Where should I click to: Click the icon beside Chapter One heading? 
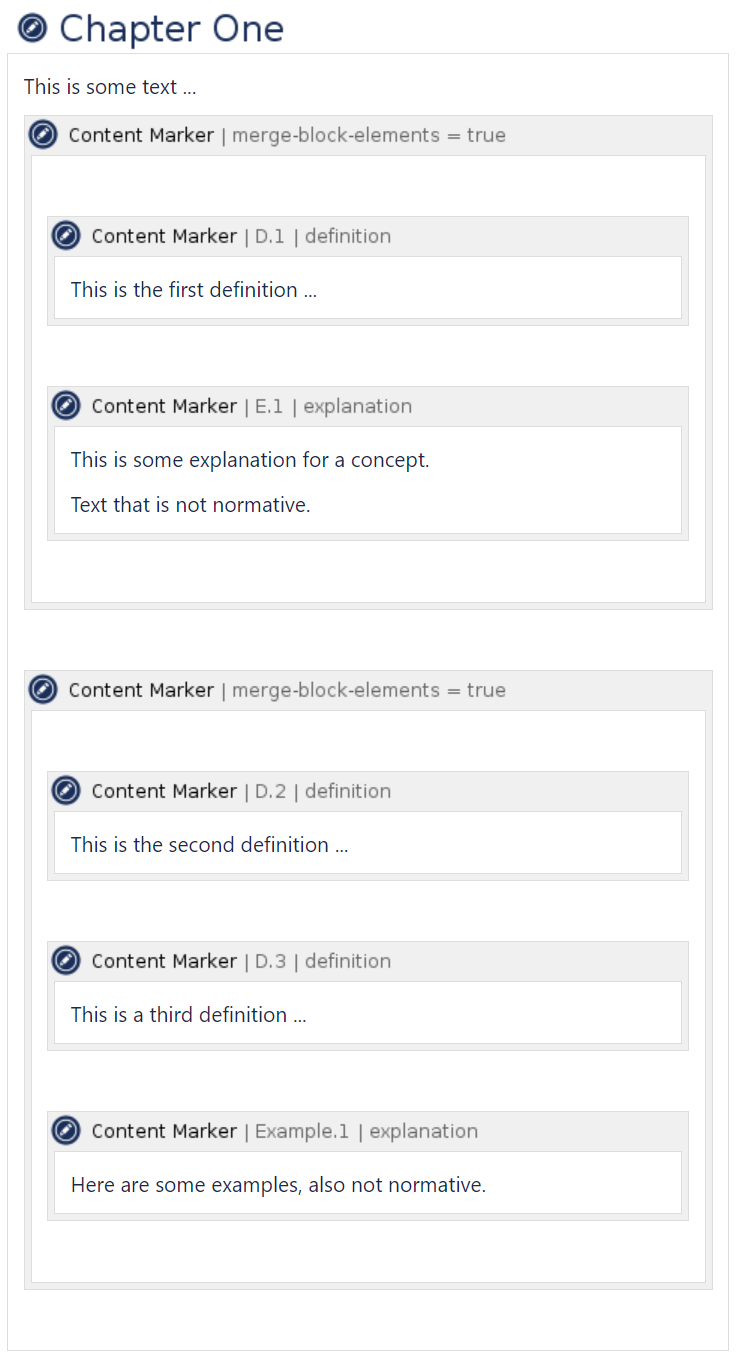click(x=33, y=28)
